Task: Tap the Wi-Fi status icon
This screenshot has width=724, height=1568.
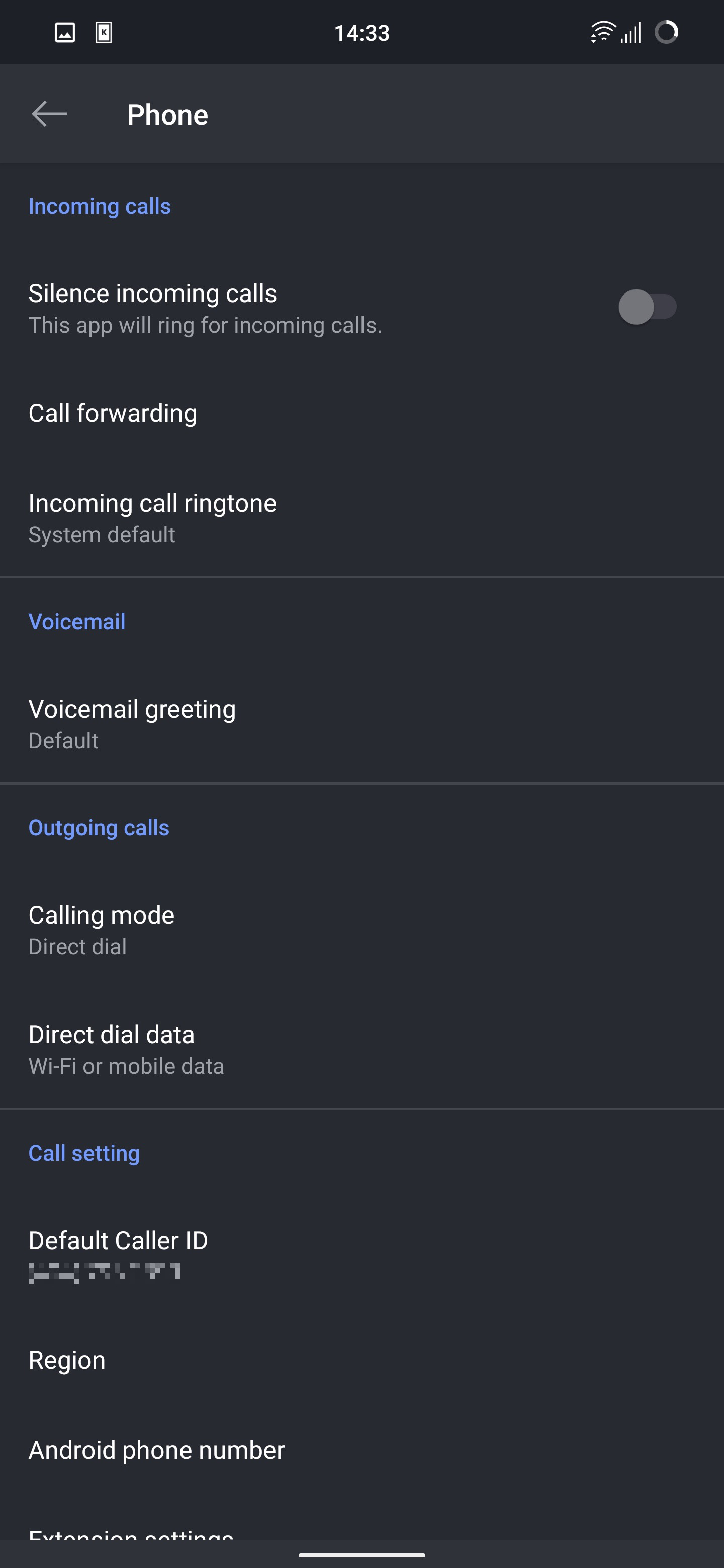Action: [x=602, y=32]
